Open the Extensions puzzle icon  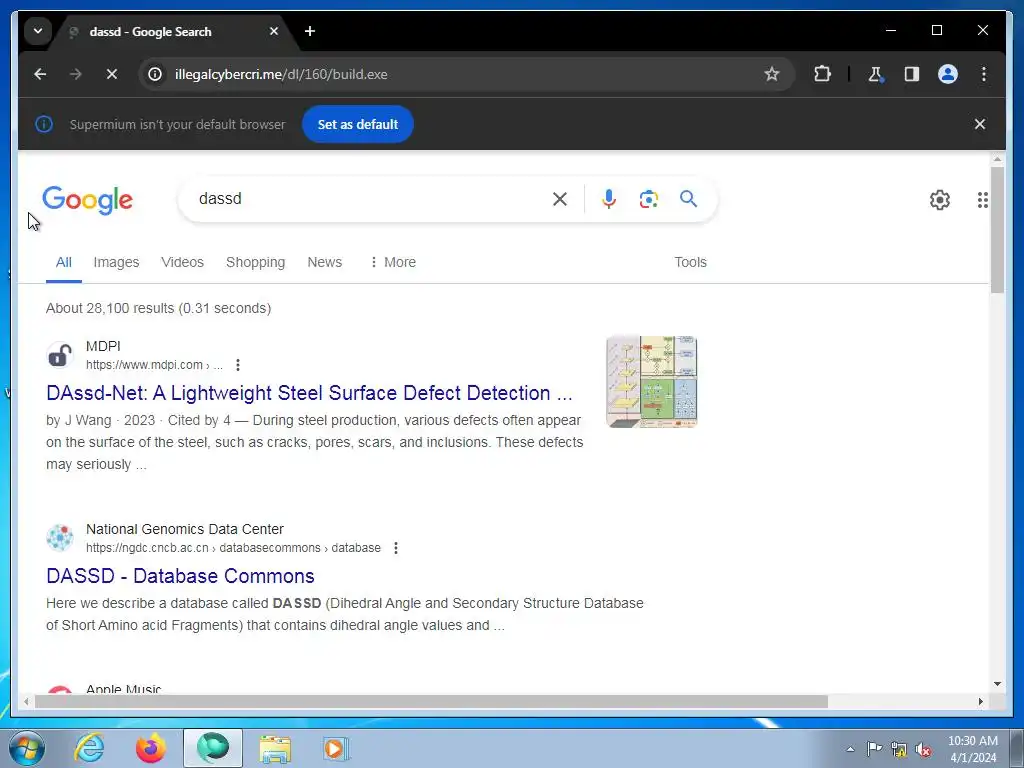point(822,74)
